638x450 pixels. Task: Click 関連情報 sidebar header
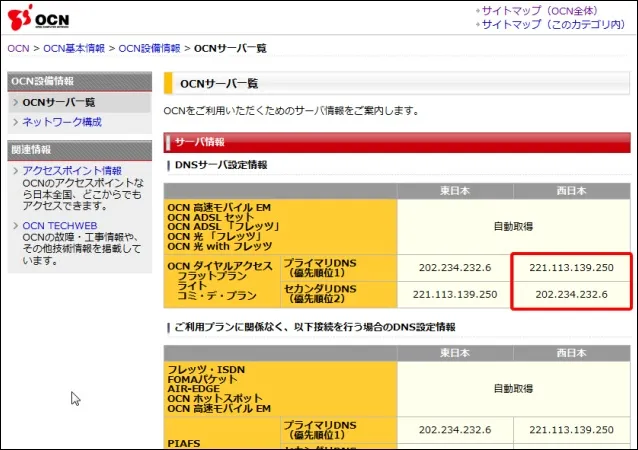coord(80,150)
